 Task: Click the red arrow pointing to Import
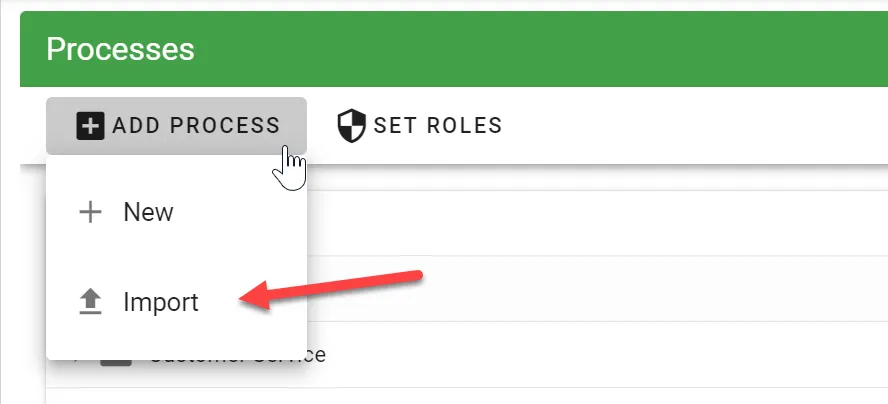point(331,290)
